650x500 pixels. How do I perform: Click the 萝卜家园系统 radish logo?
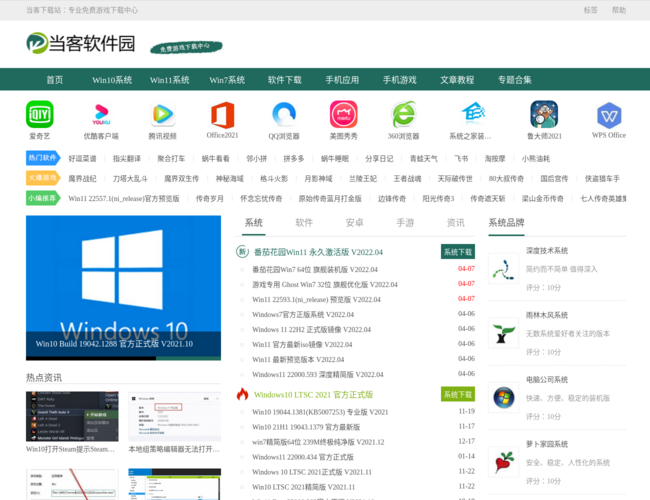pyautogui.click(x=502, y=461)
